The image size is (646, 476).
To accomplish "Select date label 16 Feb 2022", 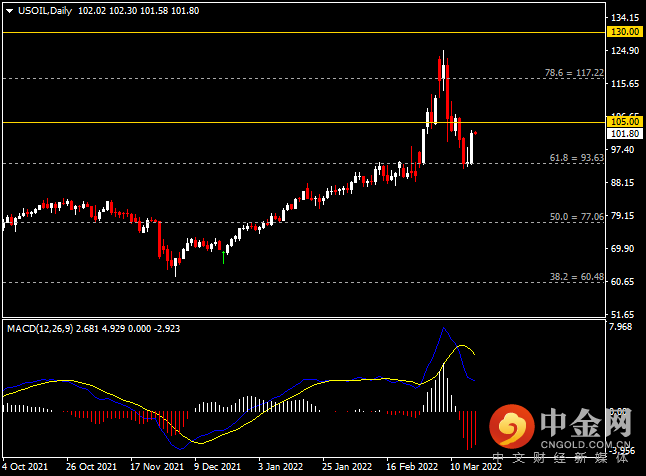I will coord(412,467).
